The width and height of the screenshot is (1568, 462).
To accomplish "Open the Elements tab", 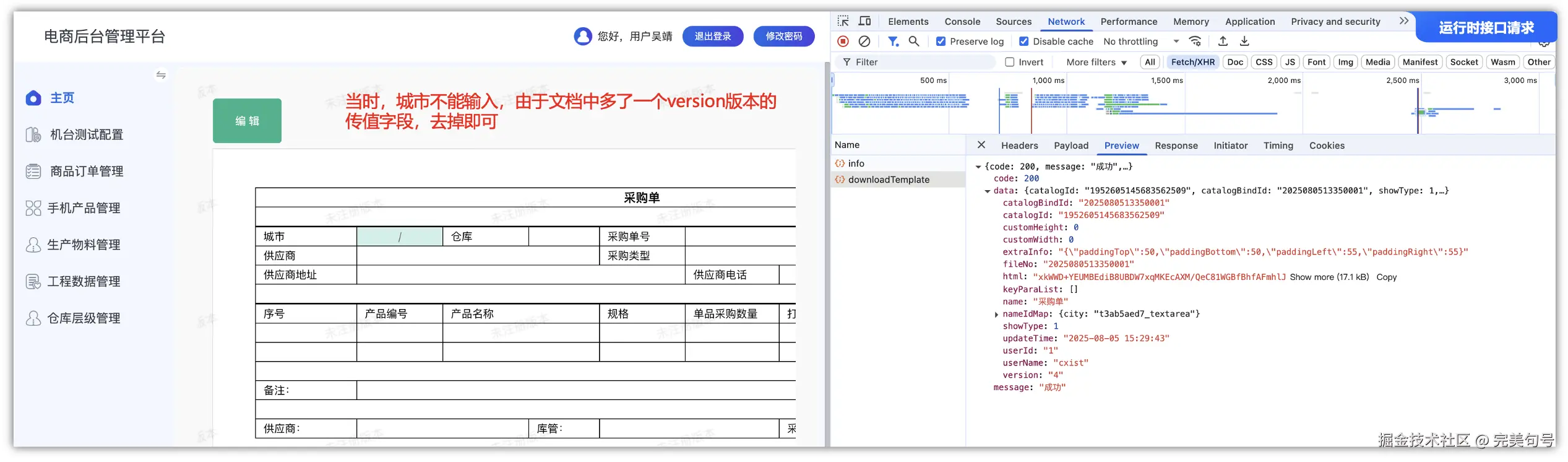I will tap(908, 21).
